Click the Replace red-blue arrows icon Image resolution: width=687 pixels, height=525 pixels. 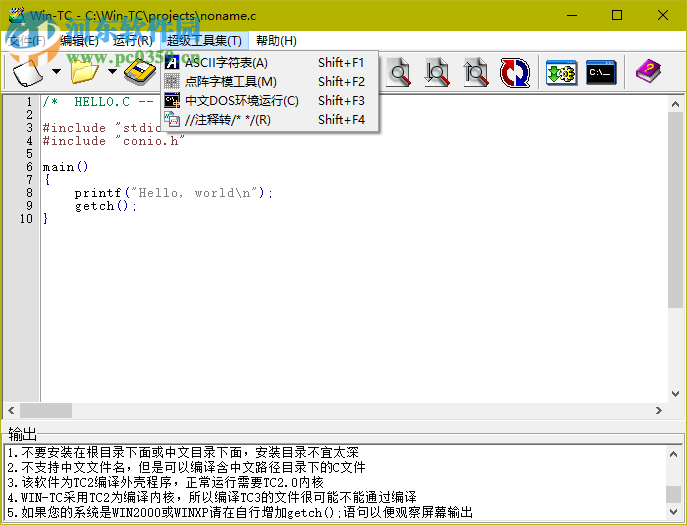(x=515, y=72)
